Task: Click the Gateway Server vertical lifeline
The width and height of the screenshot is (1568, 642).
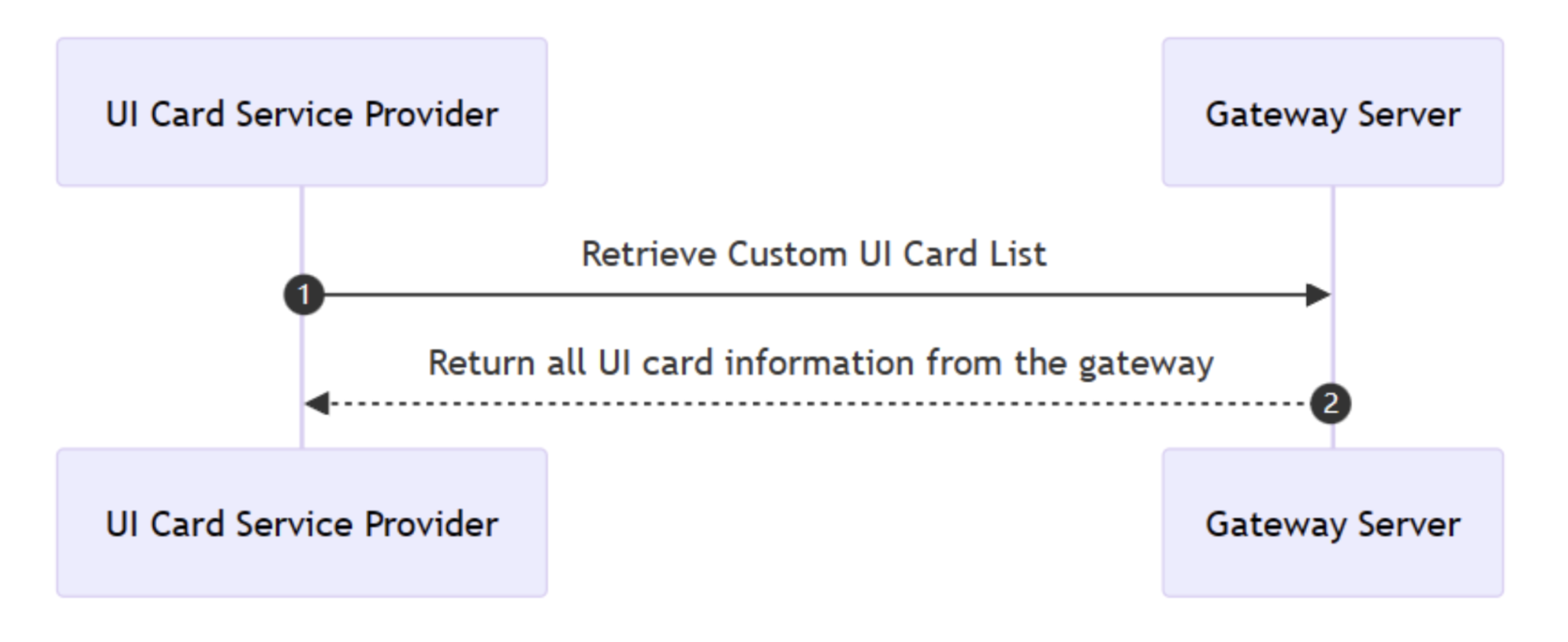Action: click(x=1333, y=230)
